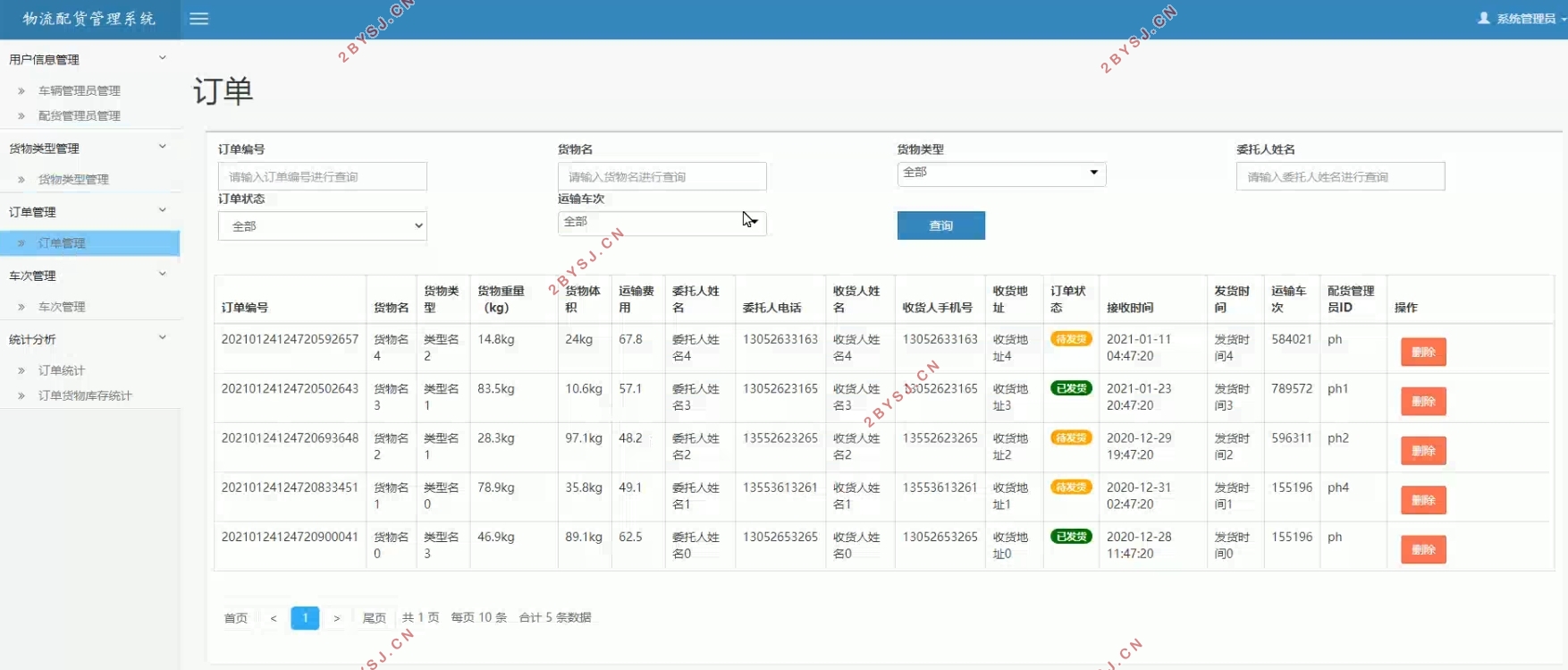1568x670 pixels.
Task: Delete order 20210124124720502643
Action: (x=1423, y=401)
